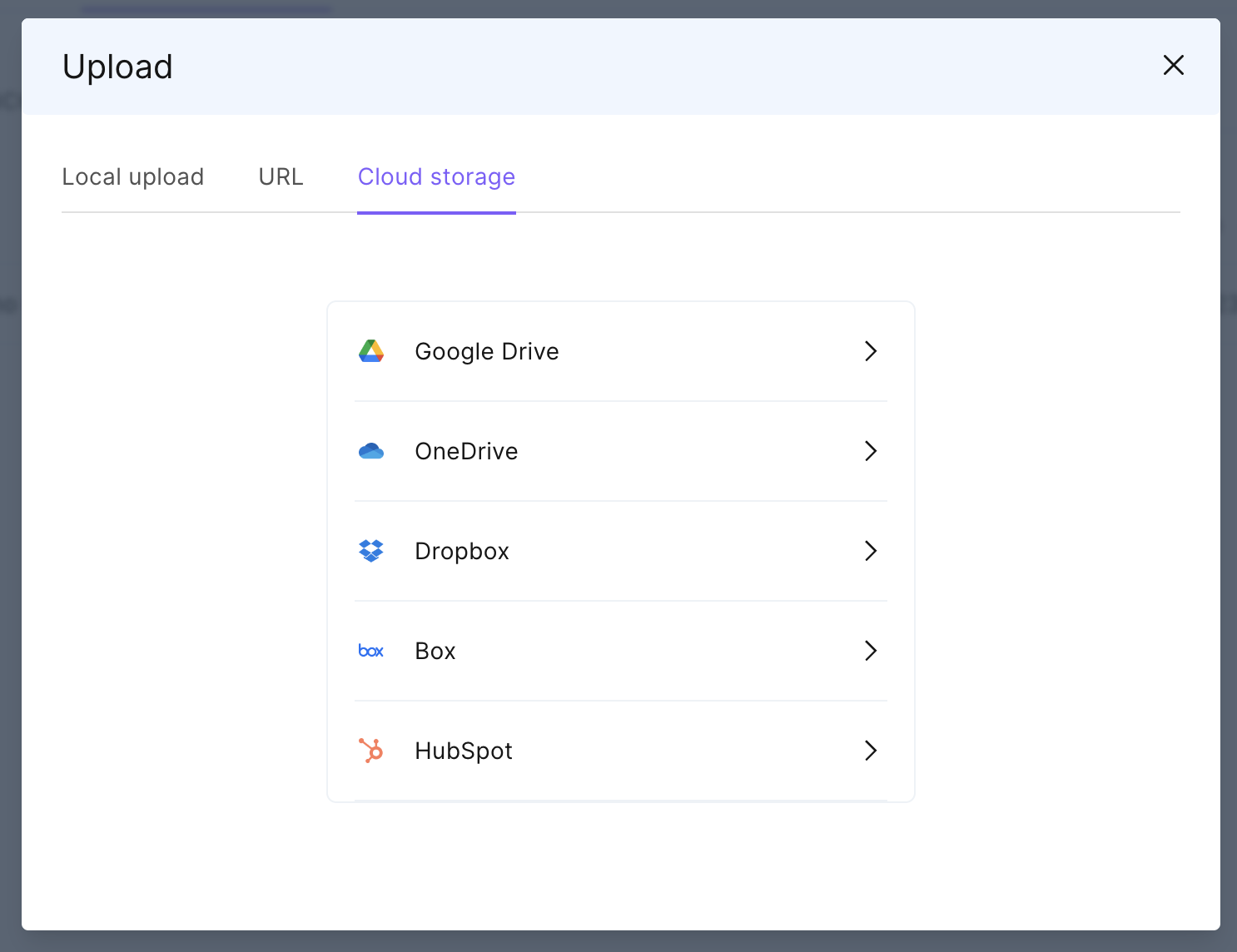
Task: Close the Upload dialog
Action: (1174, 65)
